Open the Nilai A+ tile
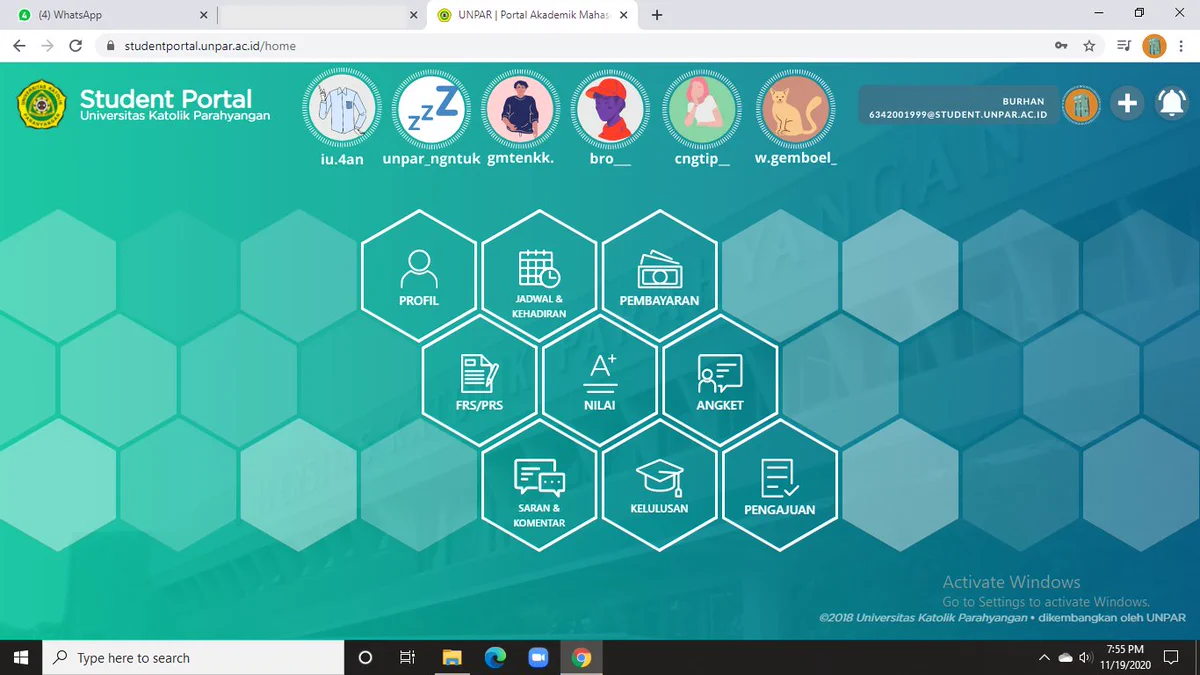Image resolution: width=1200 pixels, height=675 pixels. click(x=599, y=380)
